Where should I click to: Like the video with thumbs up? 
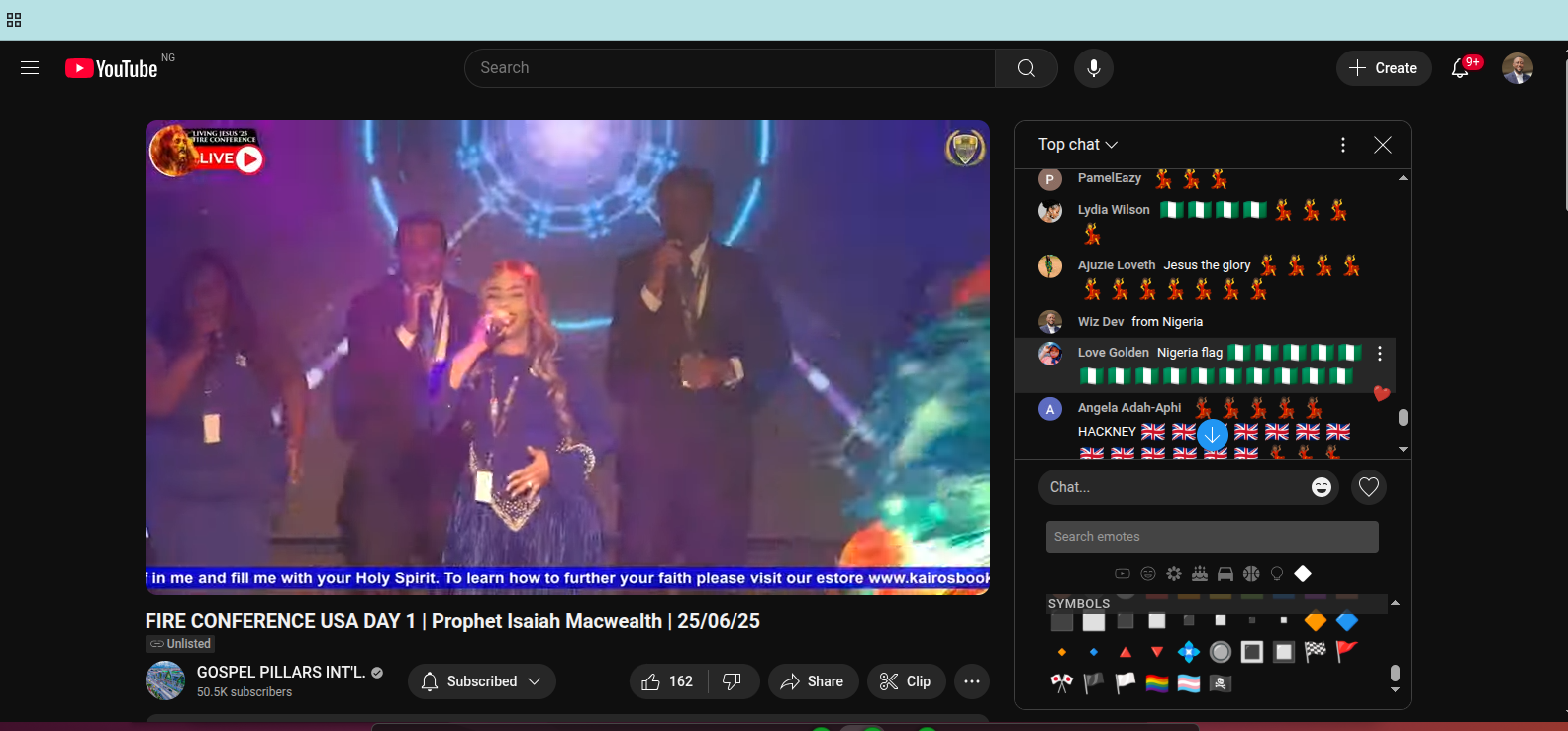(666, 681)
